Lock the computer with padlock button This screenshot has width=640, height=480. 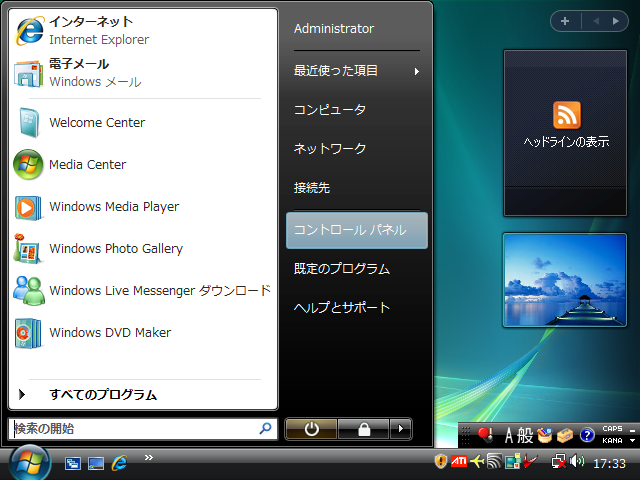[364, 429]
